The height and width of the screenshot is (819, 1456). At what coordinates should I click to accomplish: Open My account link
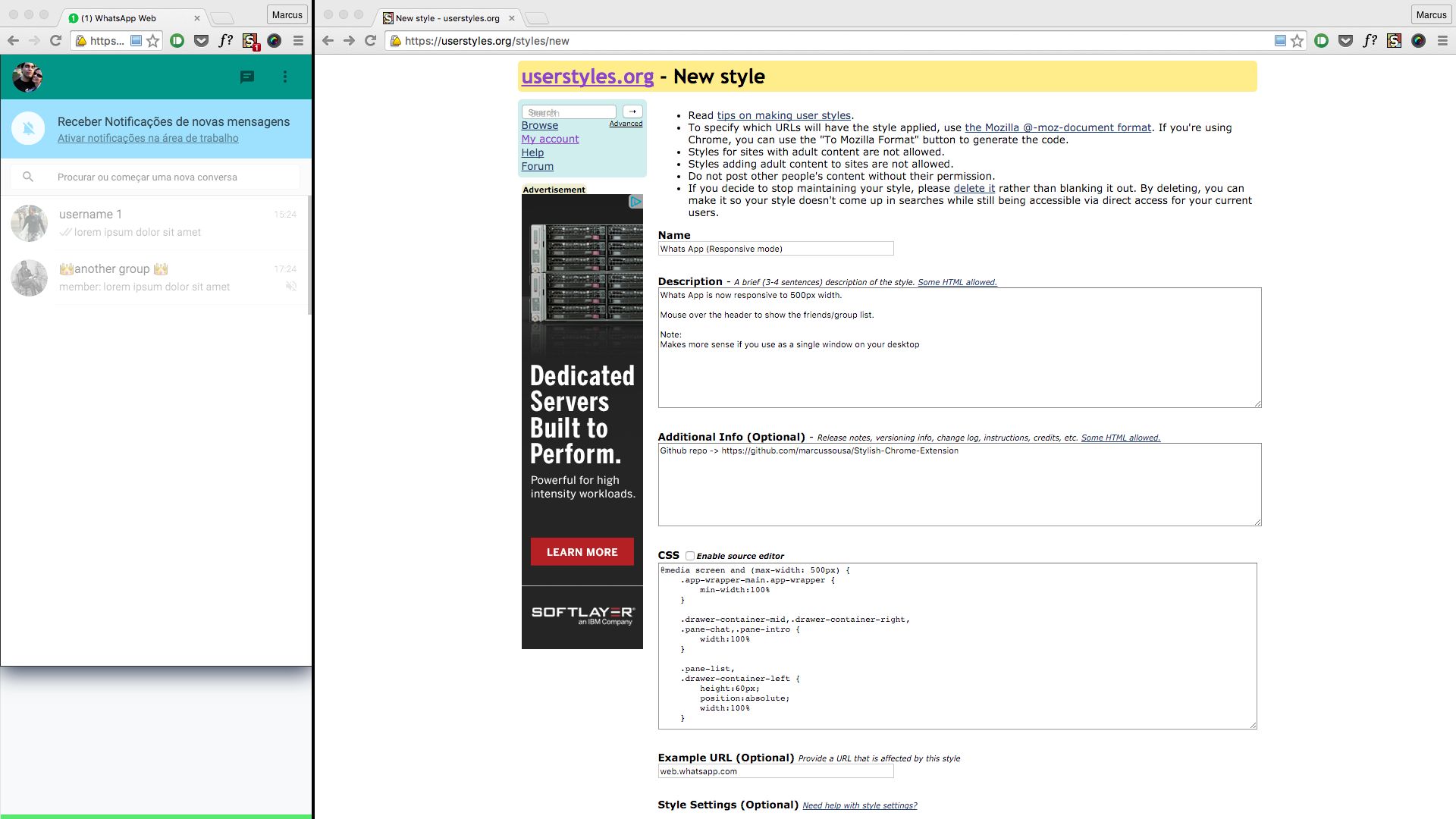550,140
